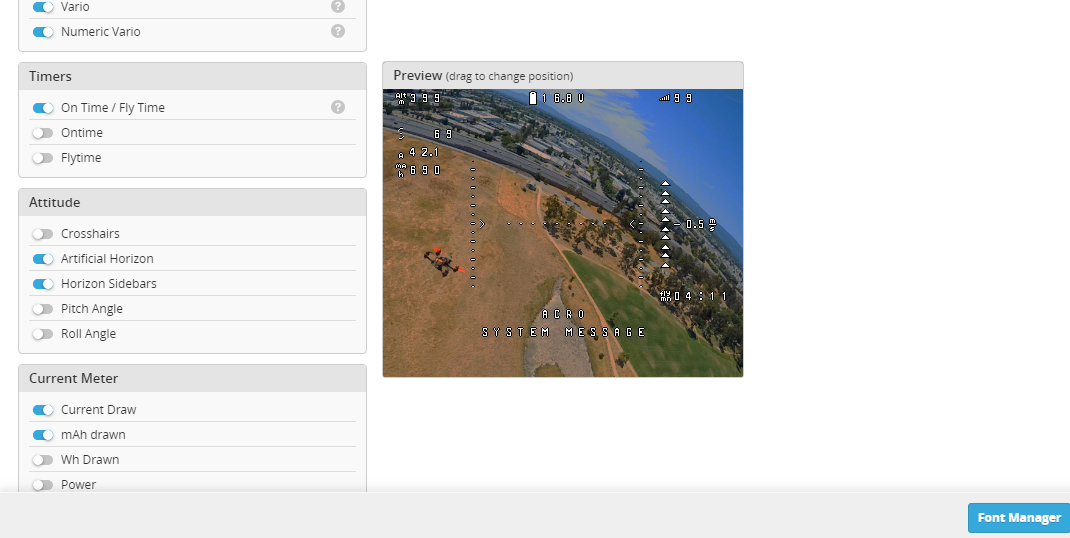Enable the Roll Angle toggle

click(x=43, y=334)
